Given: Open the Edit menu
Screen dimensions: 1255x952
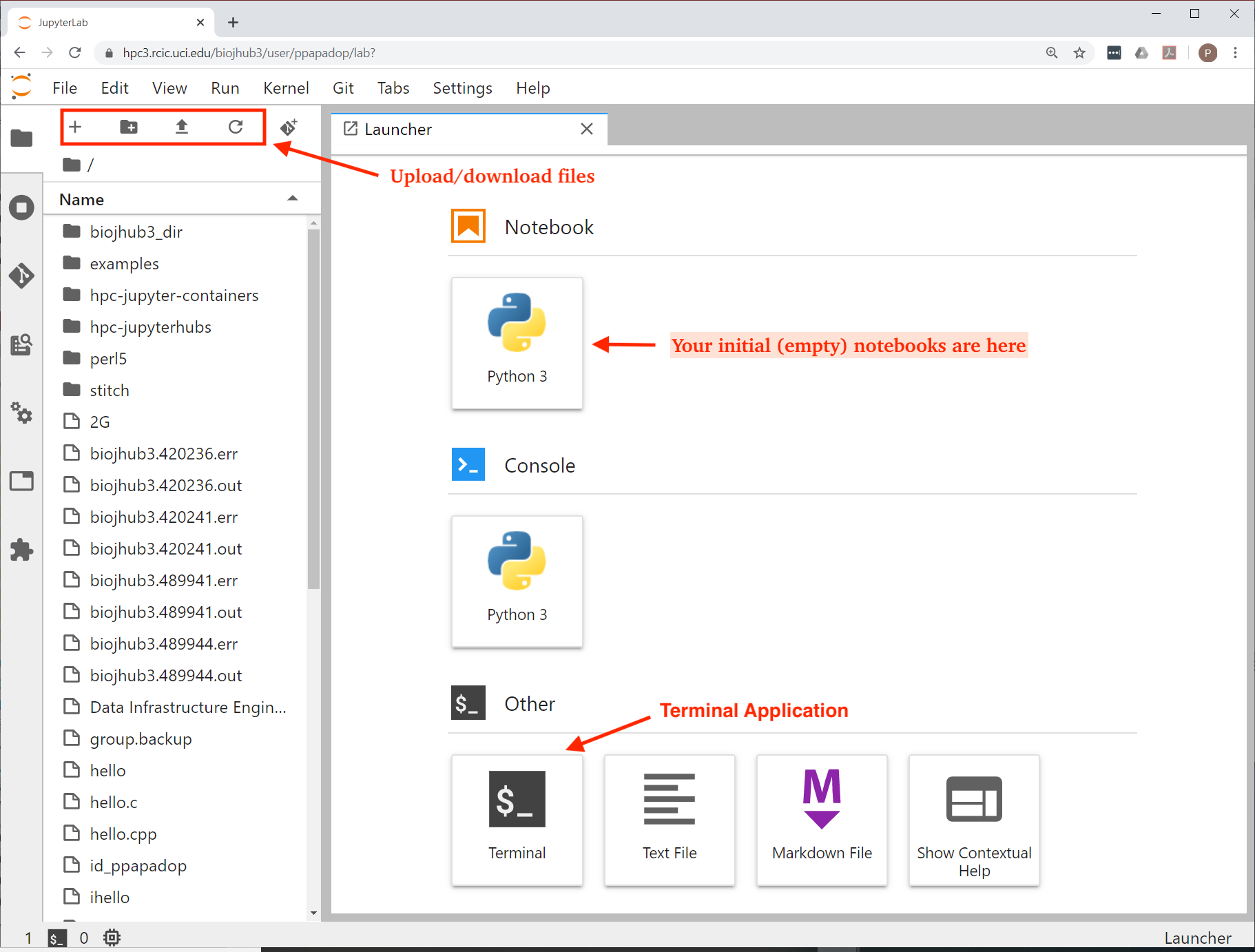Looking at the screenshot, I should (114, 88).
